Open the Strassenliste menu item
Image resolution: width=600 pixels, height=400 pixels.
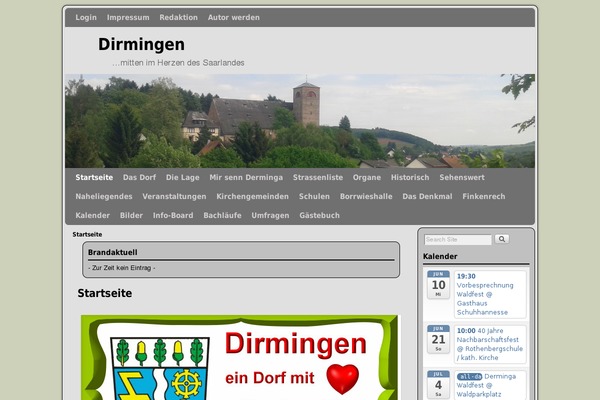pos(318,177)
